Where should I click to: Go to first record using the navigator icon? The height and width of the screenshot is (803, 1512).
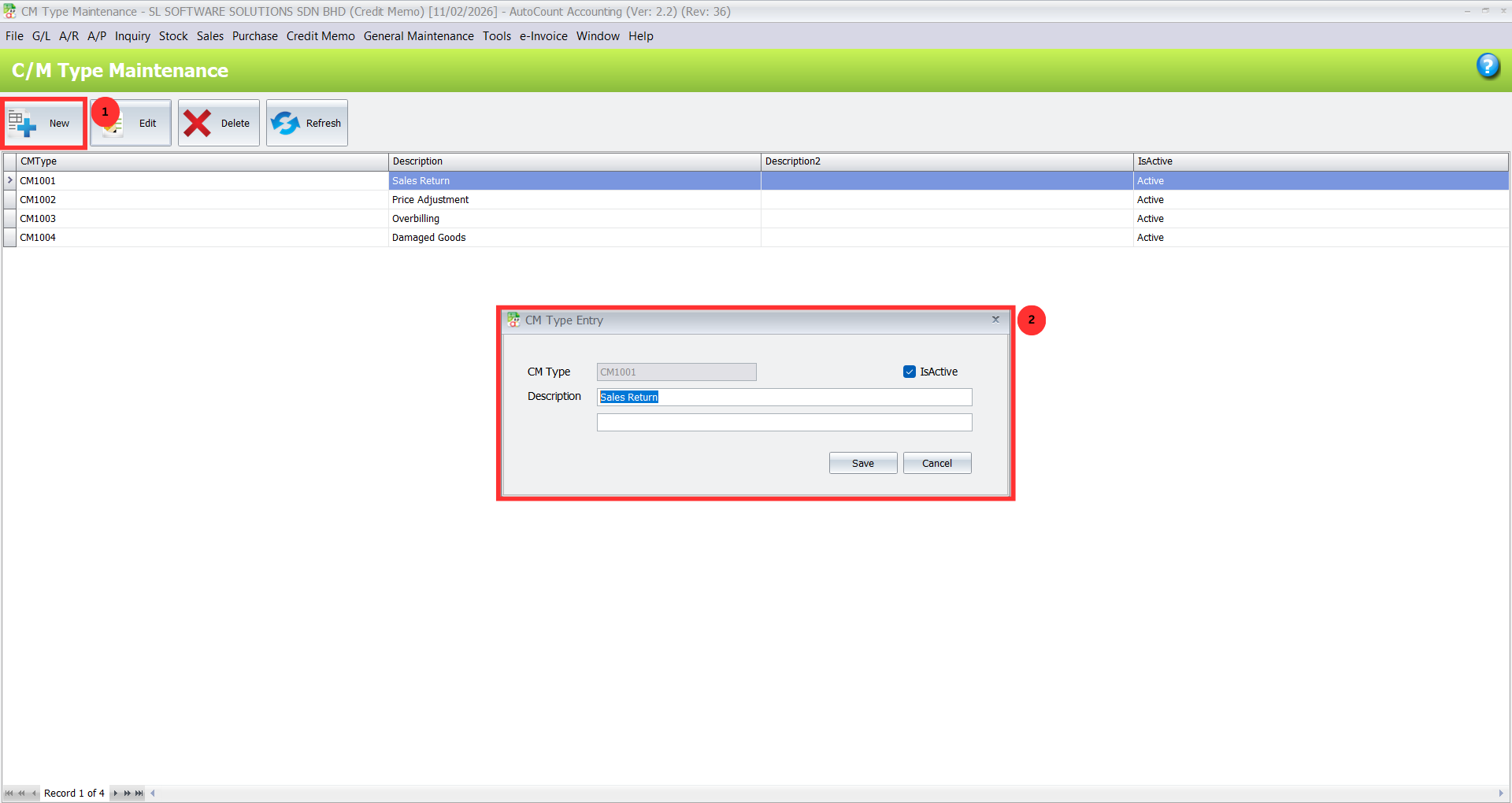[8, 793]
